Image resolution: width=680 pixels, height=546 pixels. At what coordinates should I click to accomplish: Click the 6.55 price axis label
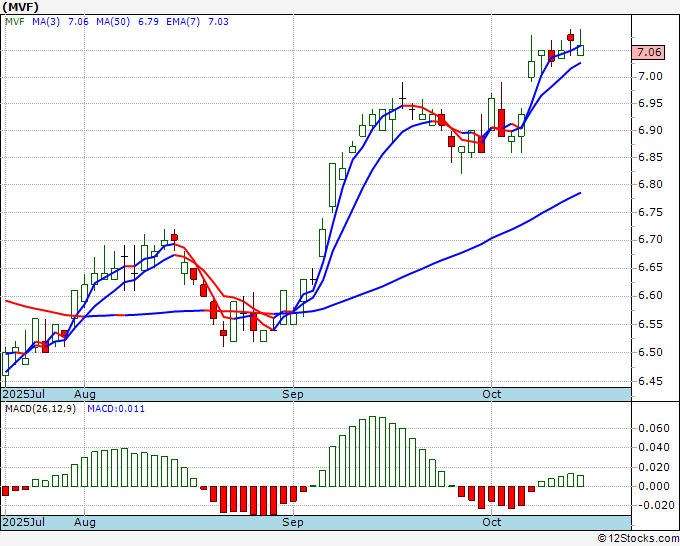(x=650, y=324)
